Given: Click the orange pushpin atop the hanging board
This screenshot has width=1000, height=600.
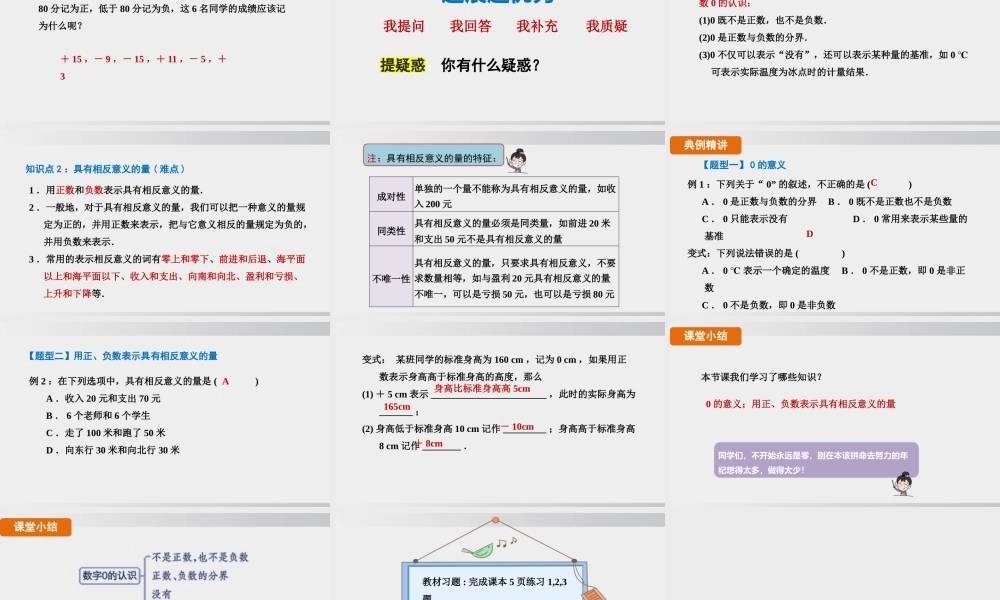Looking at the screenshot, I should pos(496,520).
